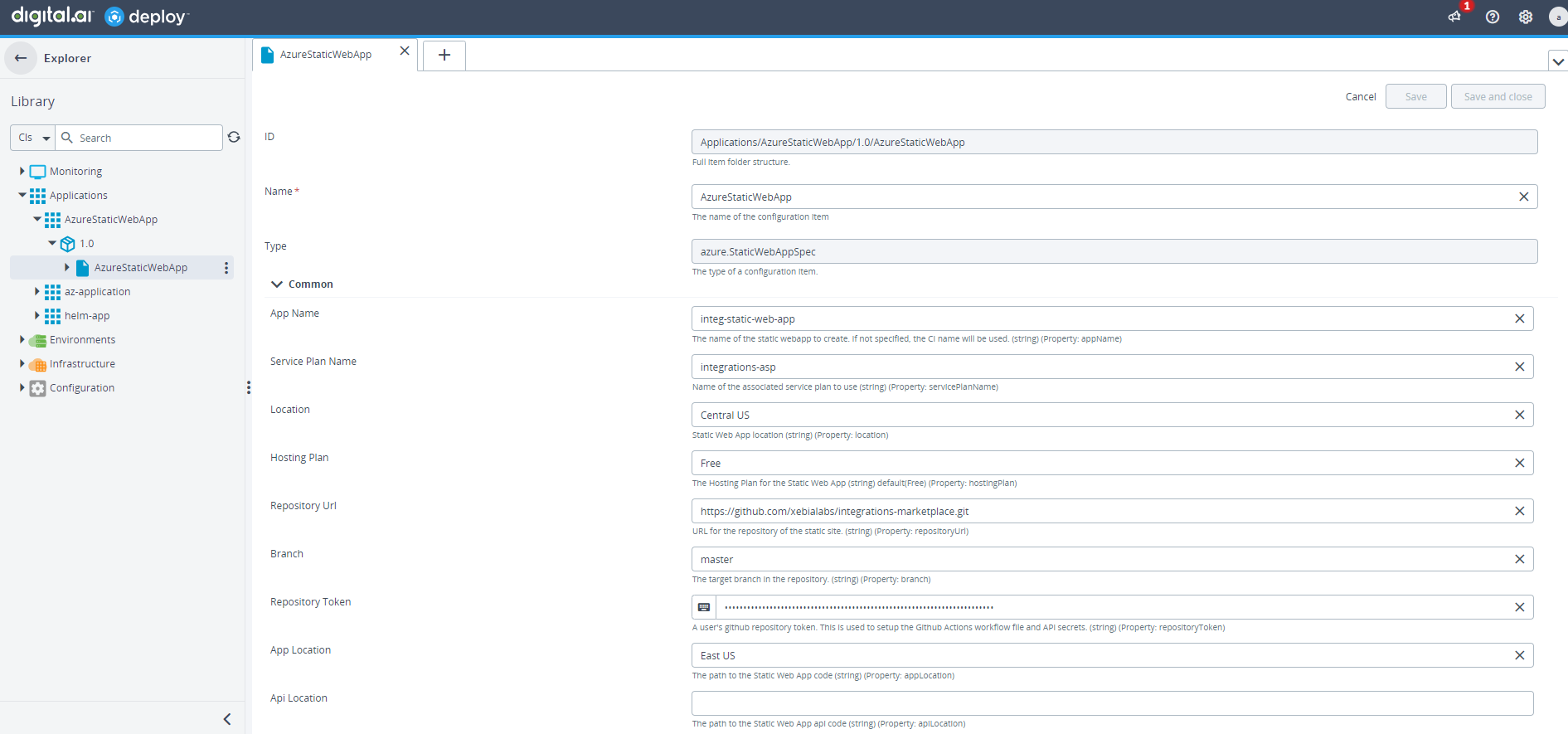This screenshot has width=1568, height=734.
Task: Click the Cancel link
Action: tap(1360, 97)
